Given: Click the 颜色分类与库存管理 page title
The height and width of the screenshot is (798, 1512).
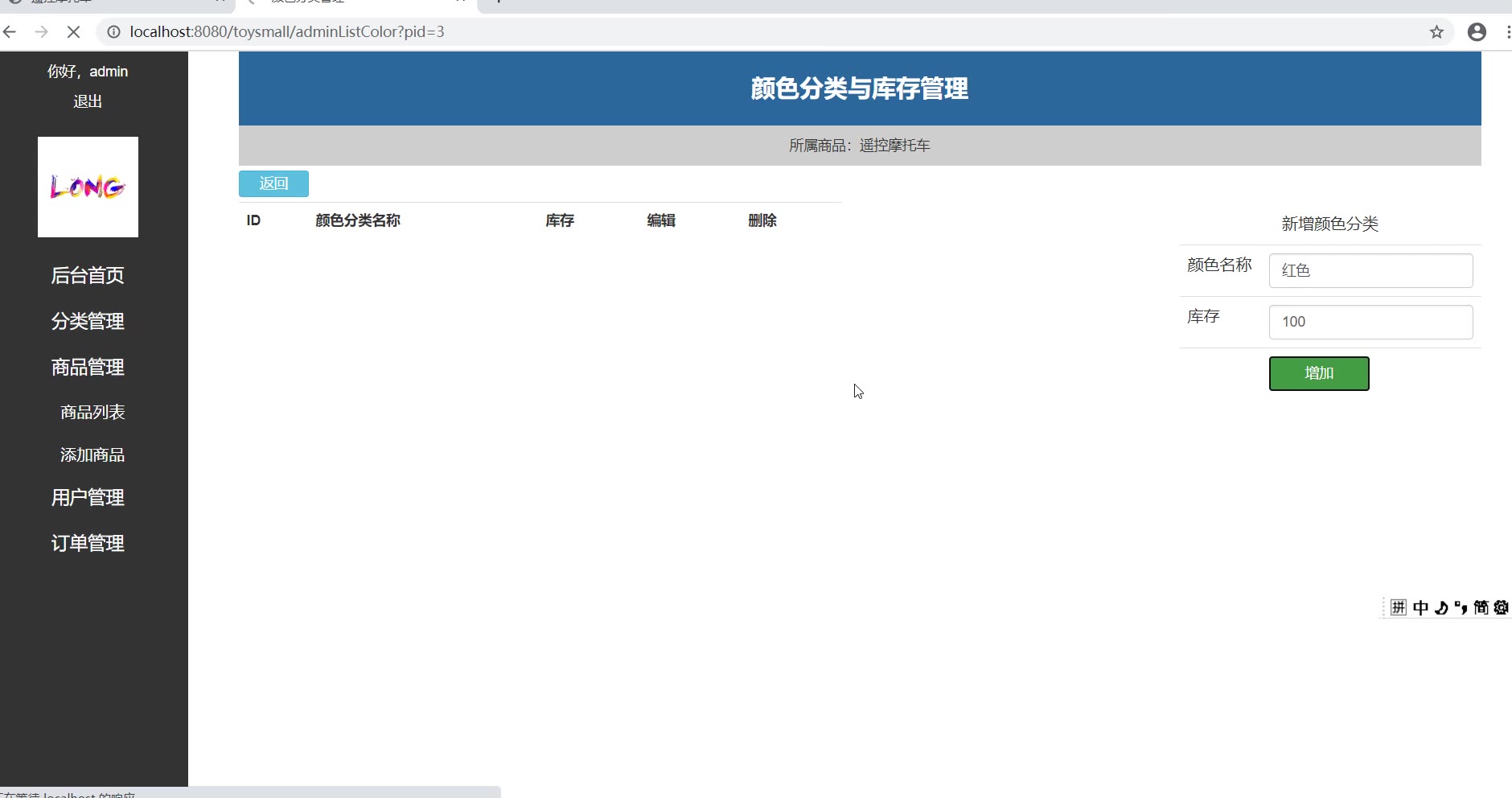Looking at the screenshot, I should click(x=860, y=88).
